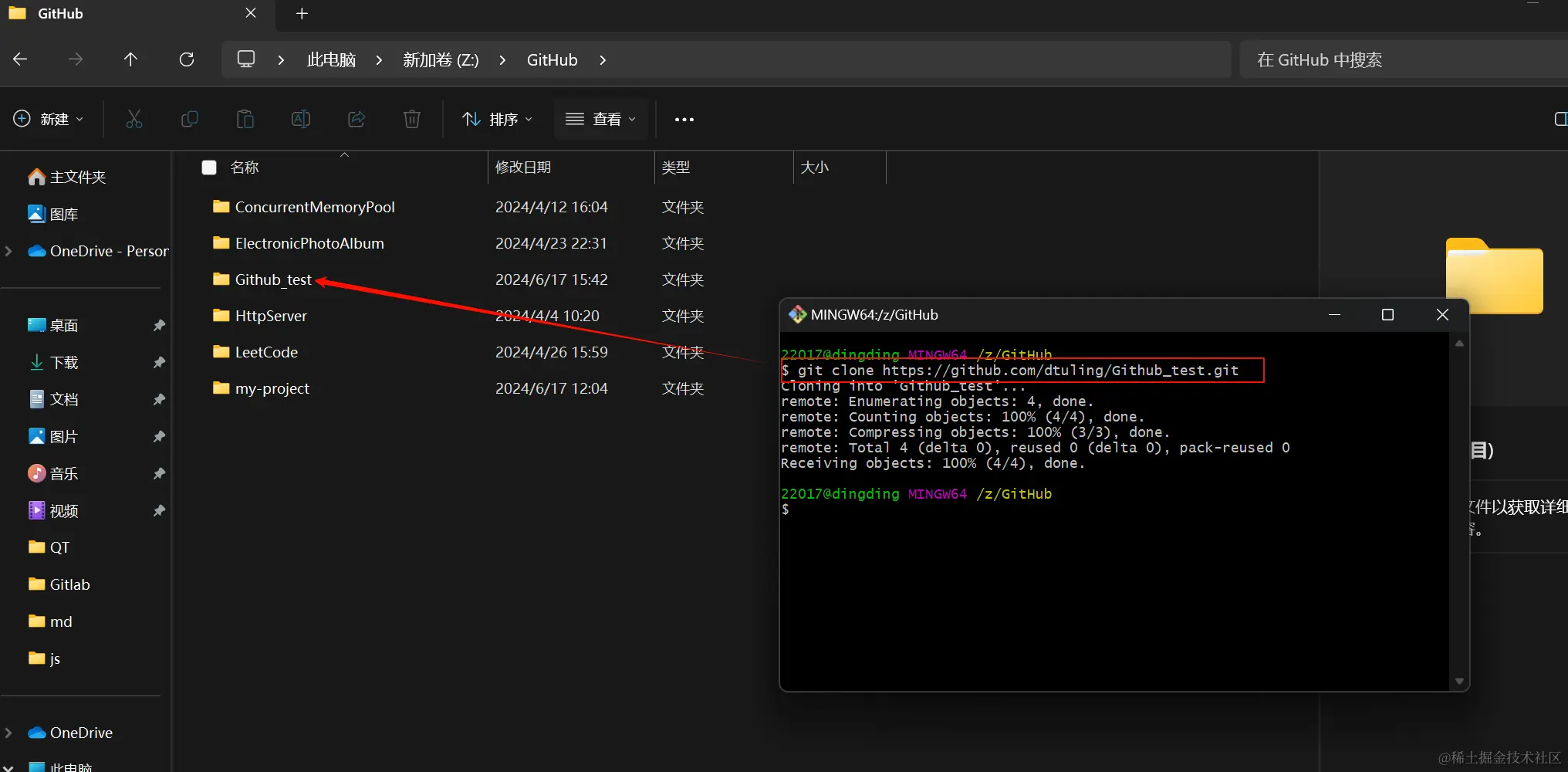Cut selected item with scissors icon
The width and height of the screenshot is (1568, 772).
(x=134, y=119)
